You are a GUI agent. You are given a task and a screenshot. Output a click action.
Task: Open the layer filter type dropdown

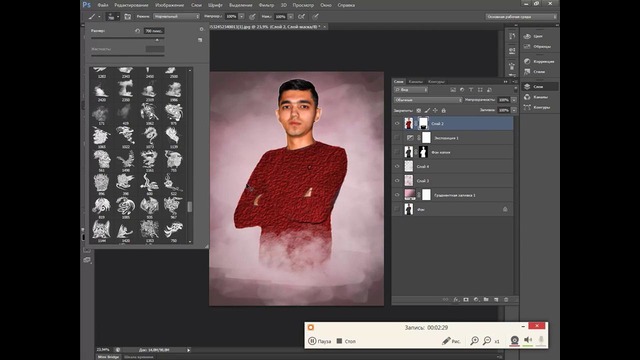(x=411, y=90)
